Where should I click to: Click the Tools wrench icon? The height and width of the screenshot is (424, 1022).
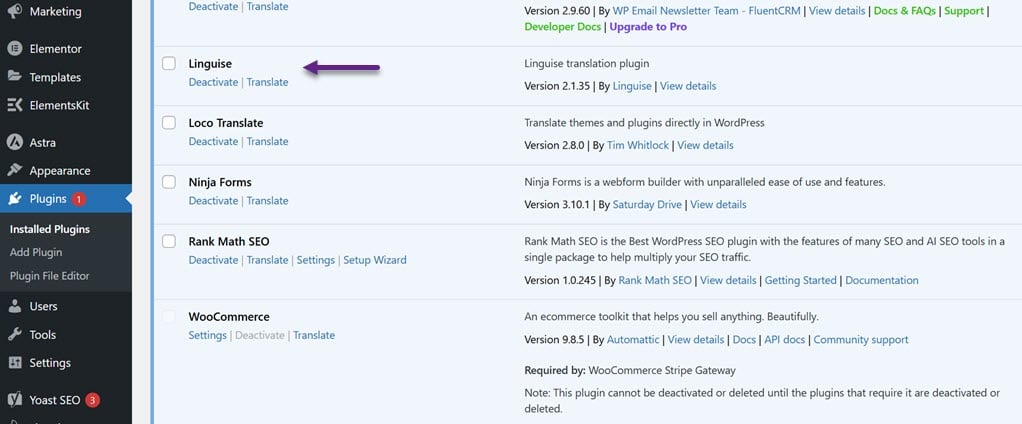14,335
